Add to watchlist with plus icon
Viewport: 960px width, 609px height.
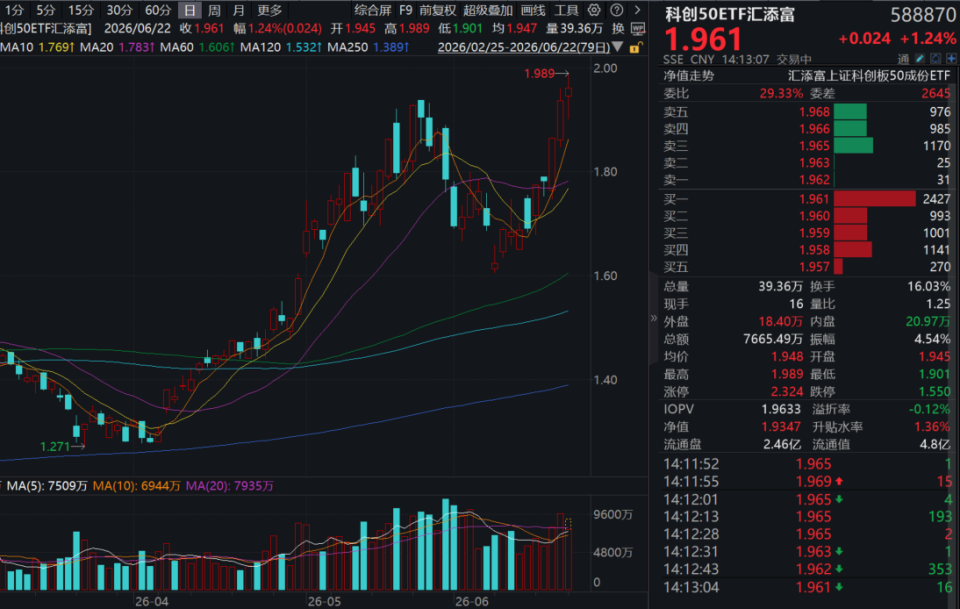pyautogui.click(x=951, y=59)
